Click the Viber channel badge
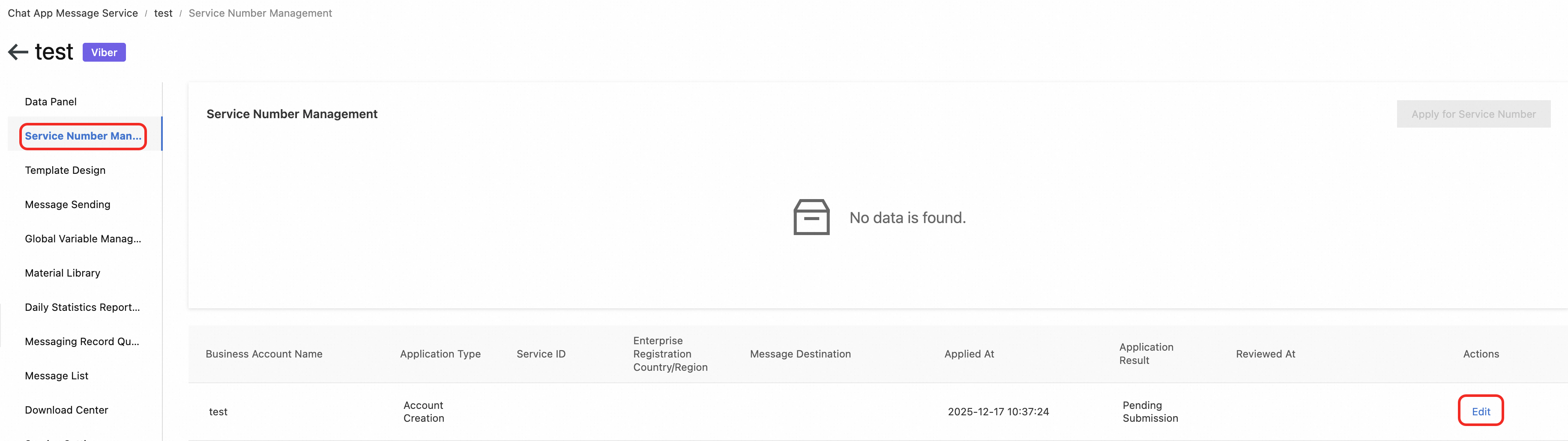 coord(104,52)
